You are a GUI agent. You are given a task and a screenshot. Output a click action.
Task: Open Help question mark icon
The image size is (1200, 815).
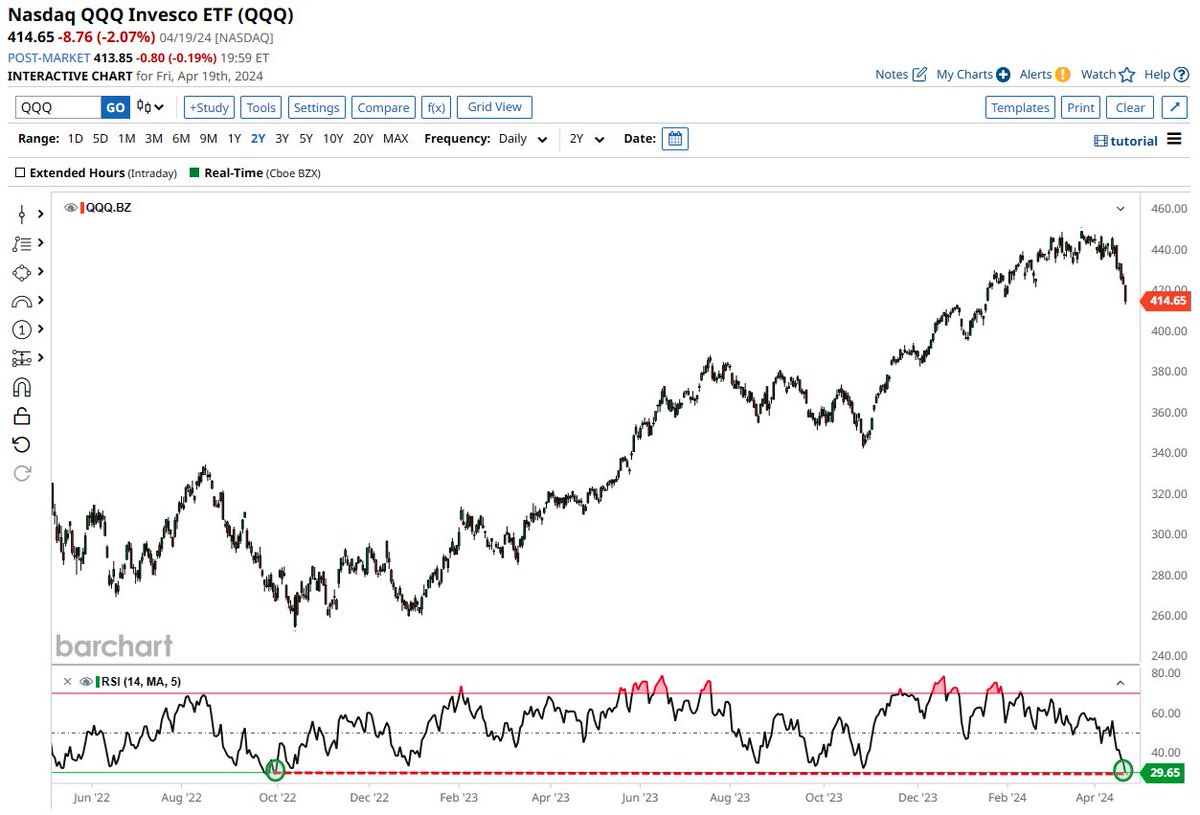(x=1181, y=74)
